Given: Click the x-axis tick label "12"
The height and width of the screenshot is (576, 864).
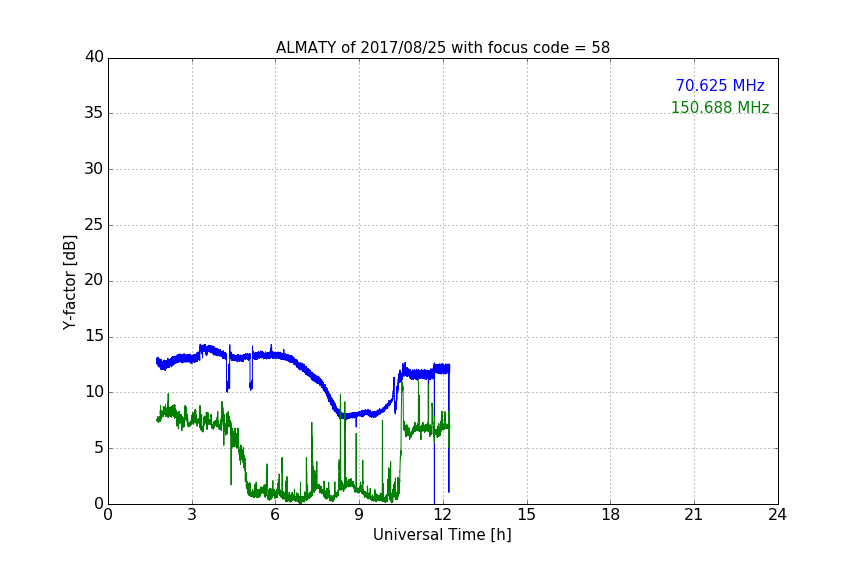Looking at the screenshot, I should [x=442, y=515].
